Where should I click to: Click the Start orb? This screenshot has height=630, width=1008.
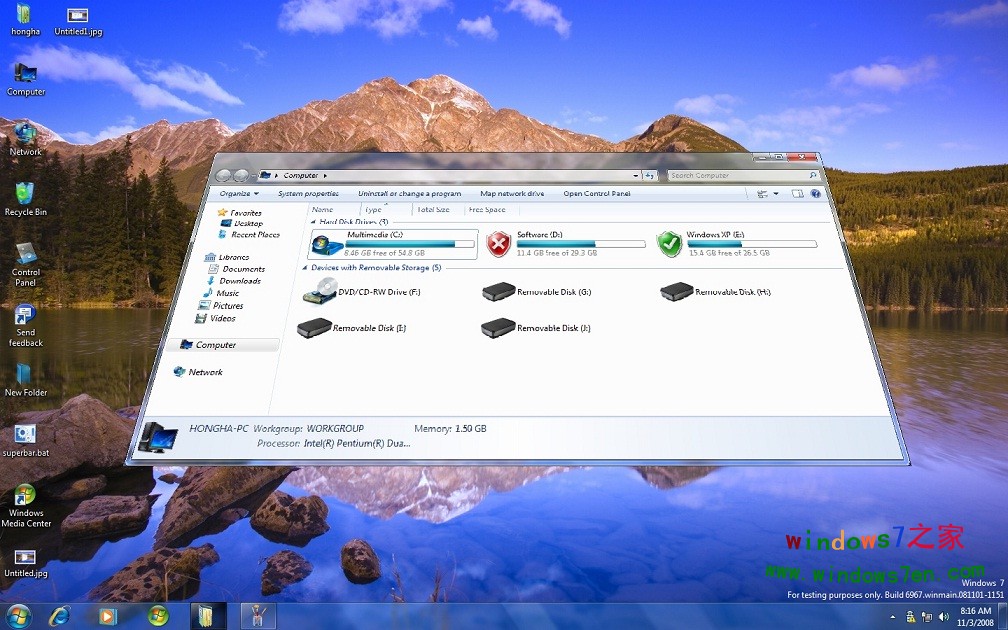click(x=17, y=617)
